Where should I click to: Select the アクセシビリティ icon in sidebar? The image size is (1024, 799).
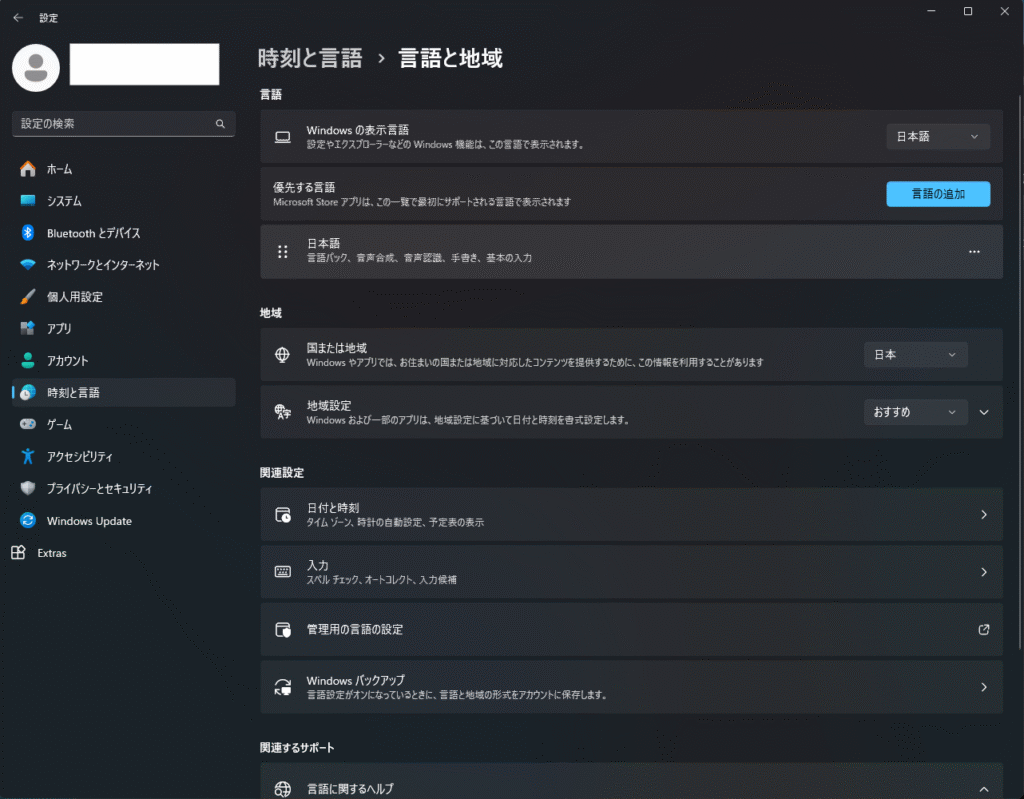28,457
